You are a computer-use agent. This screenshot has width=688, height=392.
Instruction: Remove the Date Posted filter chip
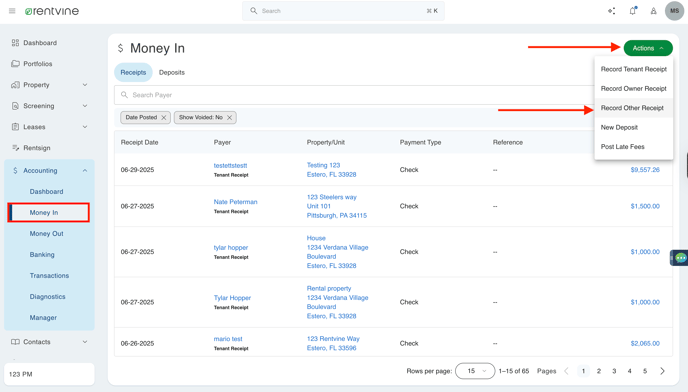point(163,118)
